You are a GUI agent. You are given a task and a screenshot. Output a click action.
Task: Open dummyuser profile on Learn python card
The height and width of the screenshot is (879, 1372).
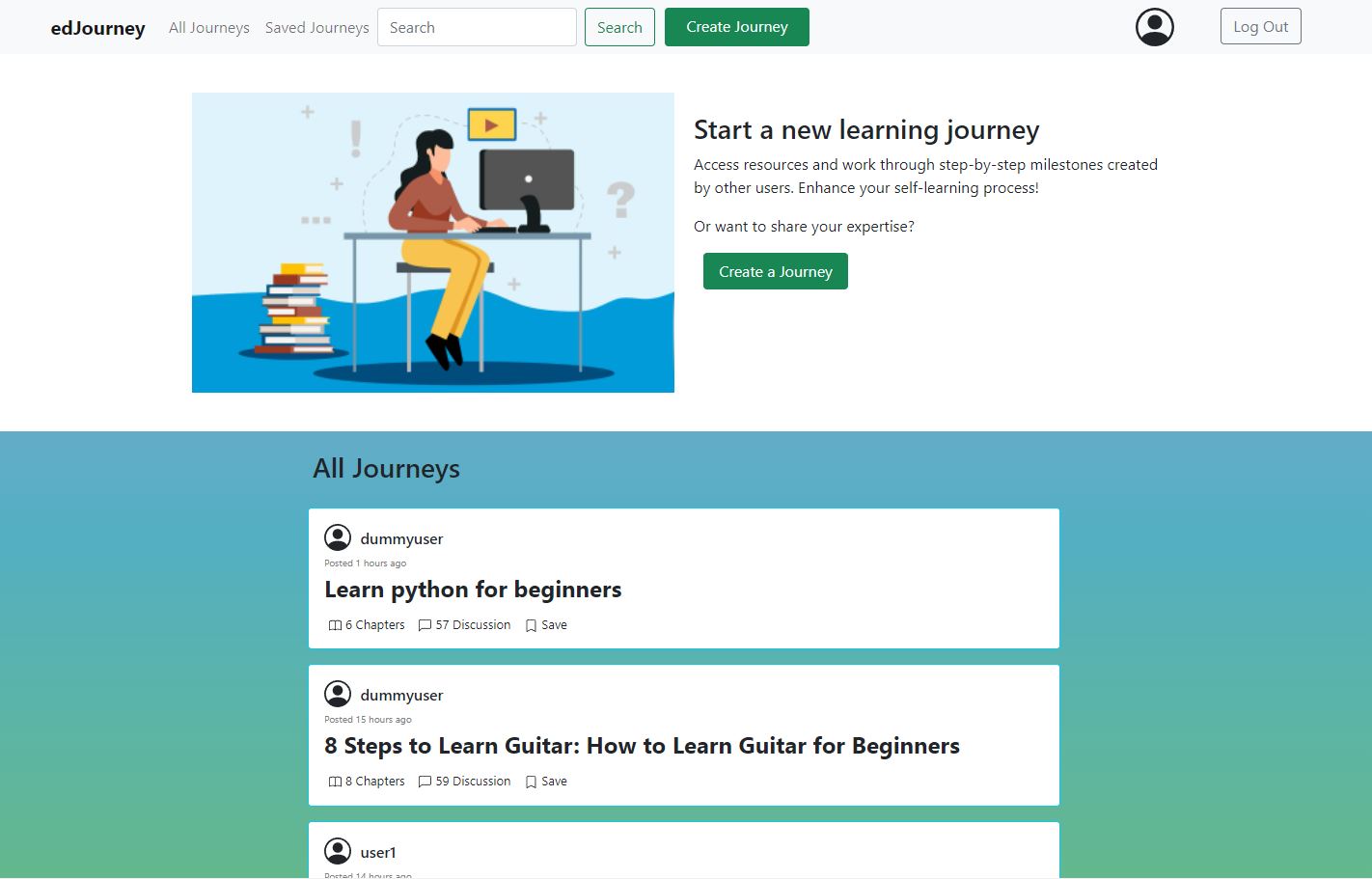click(x=401, y=538)
